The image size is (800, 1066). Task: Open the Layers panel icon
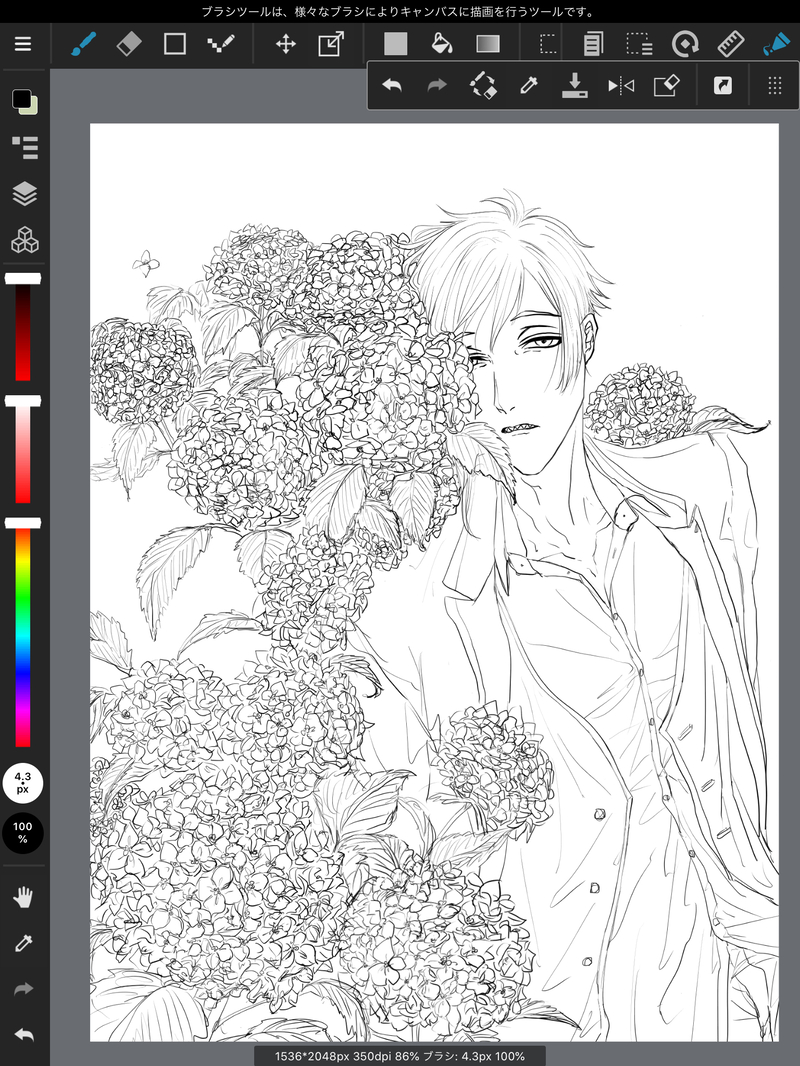24,194
